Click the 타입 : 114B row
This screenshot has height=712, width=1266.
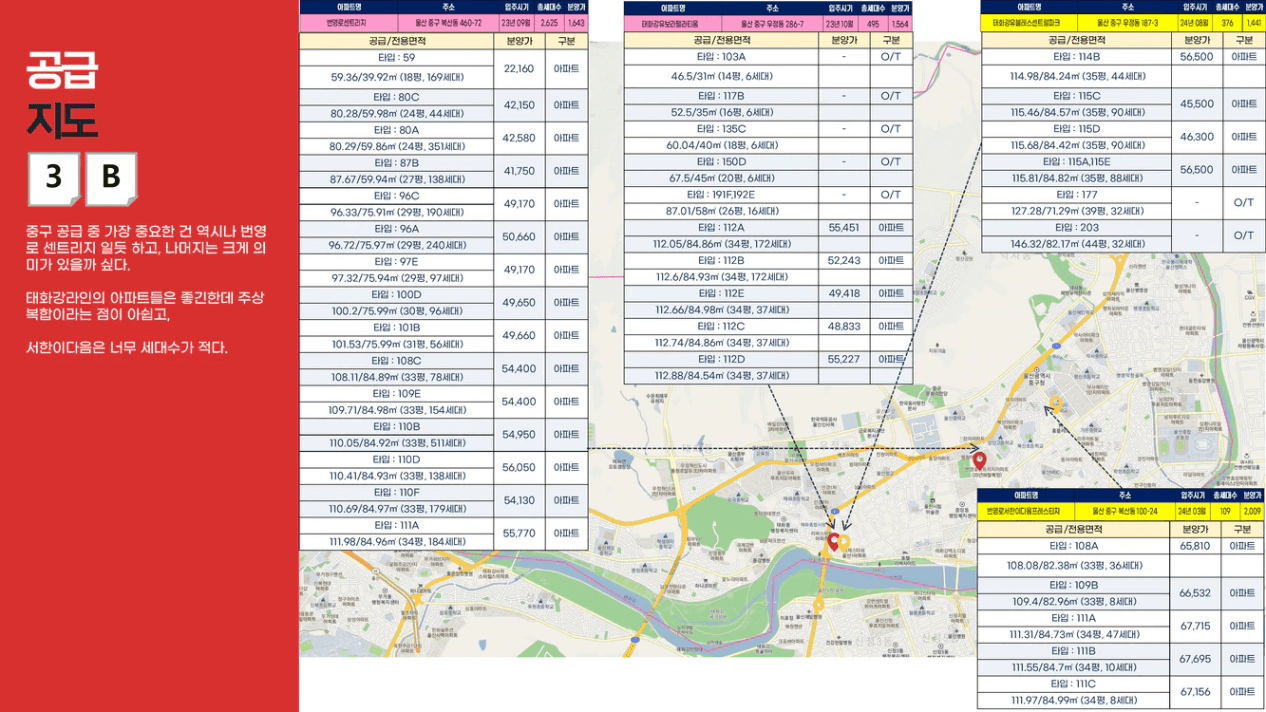pyautogui.click(x=1076, y=58)
